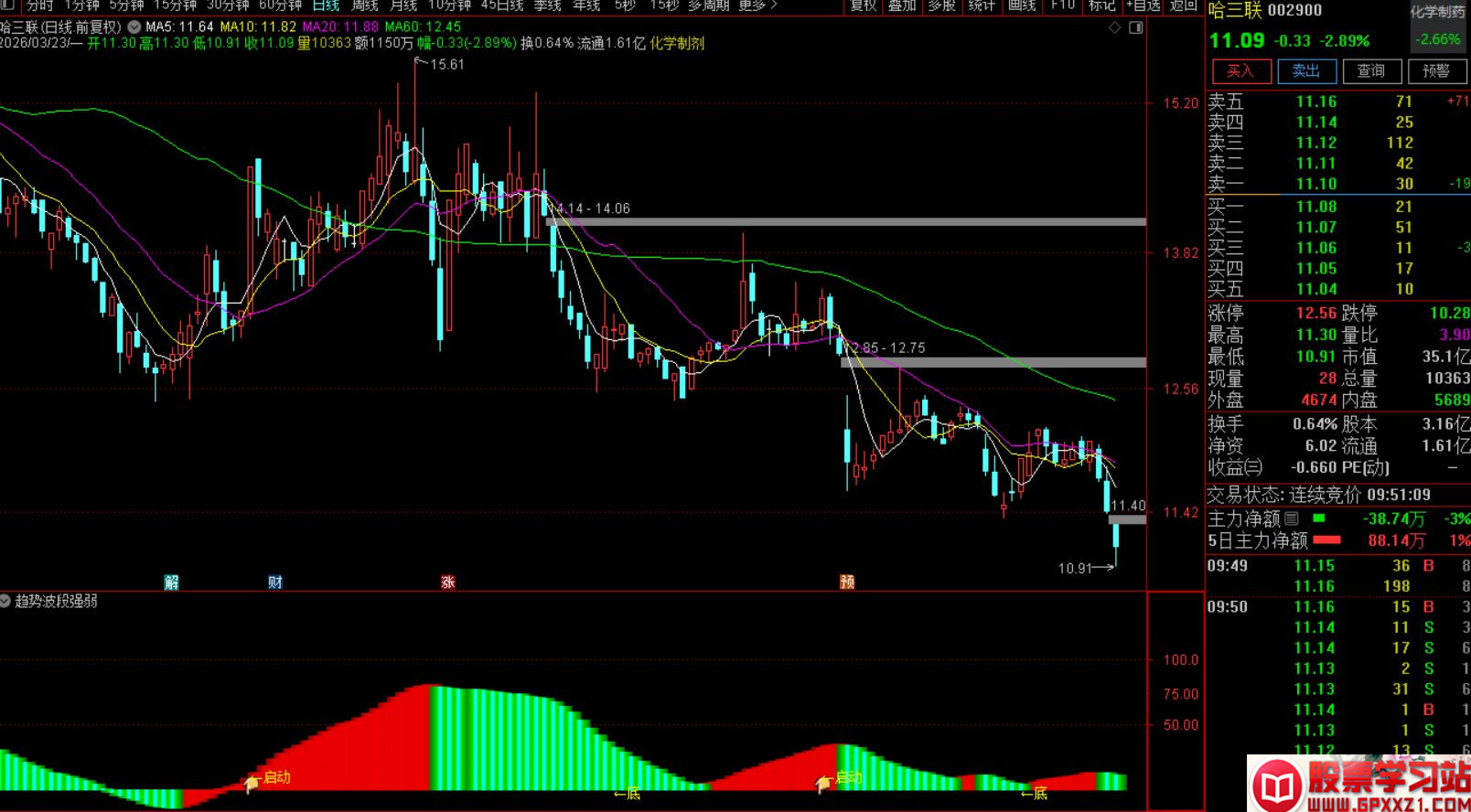Click the 化学制剂 sector label in chart info
Viewport: 1471px width, 812px height.
pos(677,43)
